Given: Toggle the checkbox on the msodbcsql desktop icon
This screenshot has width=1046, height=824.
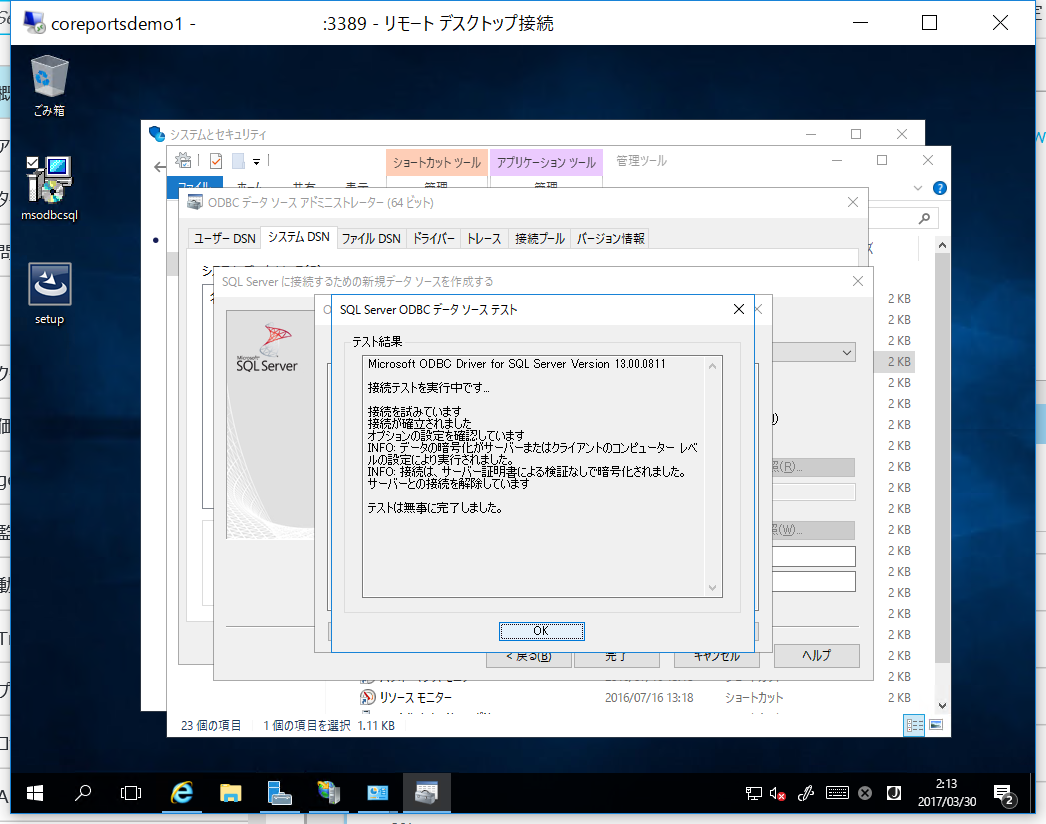Looking at the screenshot, I should coord(32,162).
